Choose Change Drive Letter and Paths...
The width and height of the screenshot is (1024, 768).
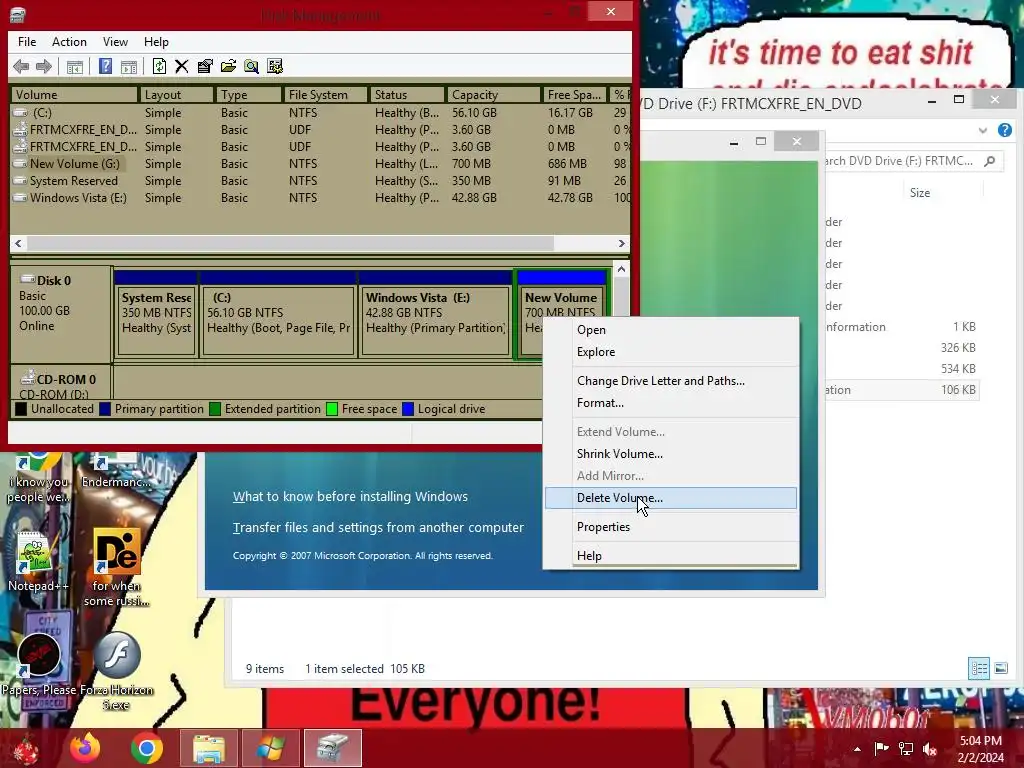click(x=671, y=381)
